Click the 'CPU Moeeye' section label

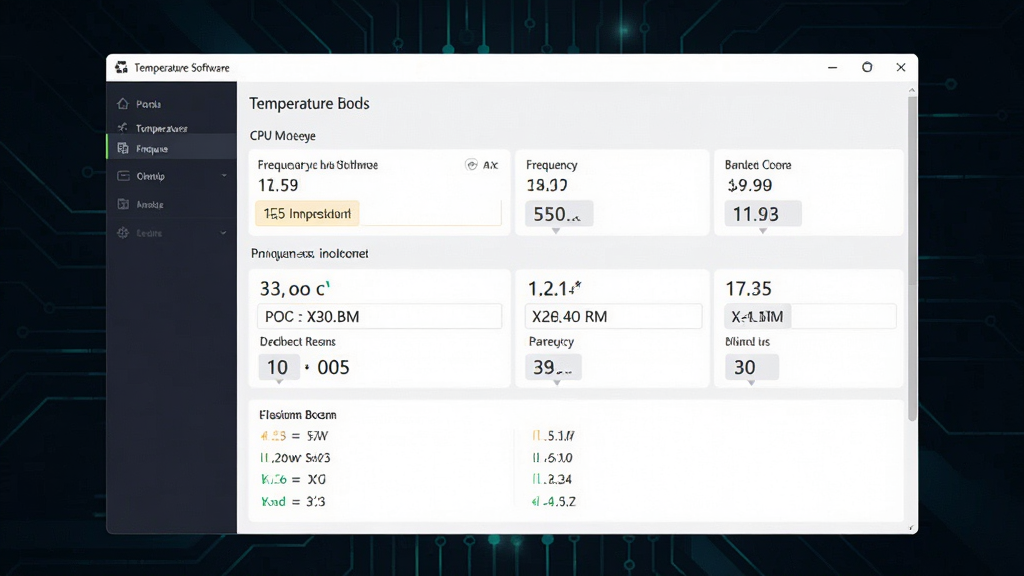283,136
